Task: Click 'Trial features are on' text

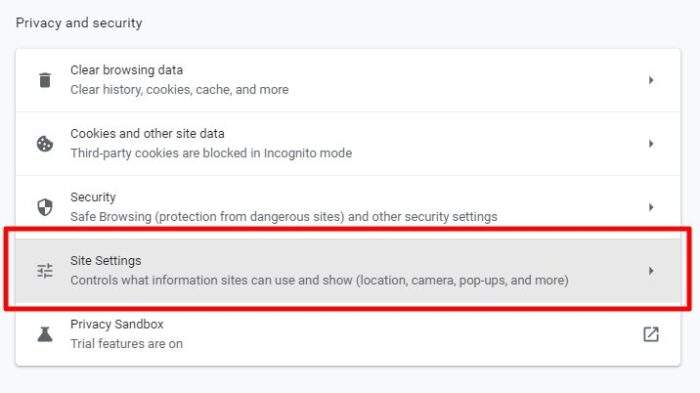Action: [126, 344]
